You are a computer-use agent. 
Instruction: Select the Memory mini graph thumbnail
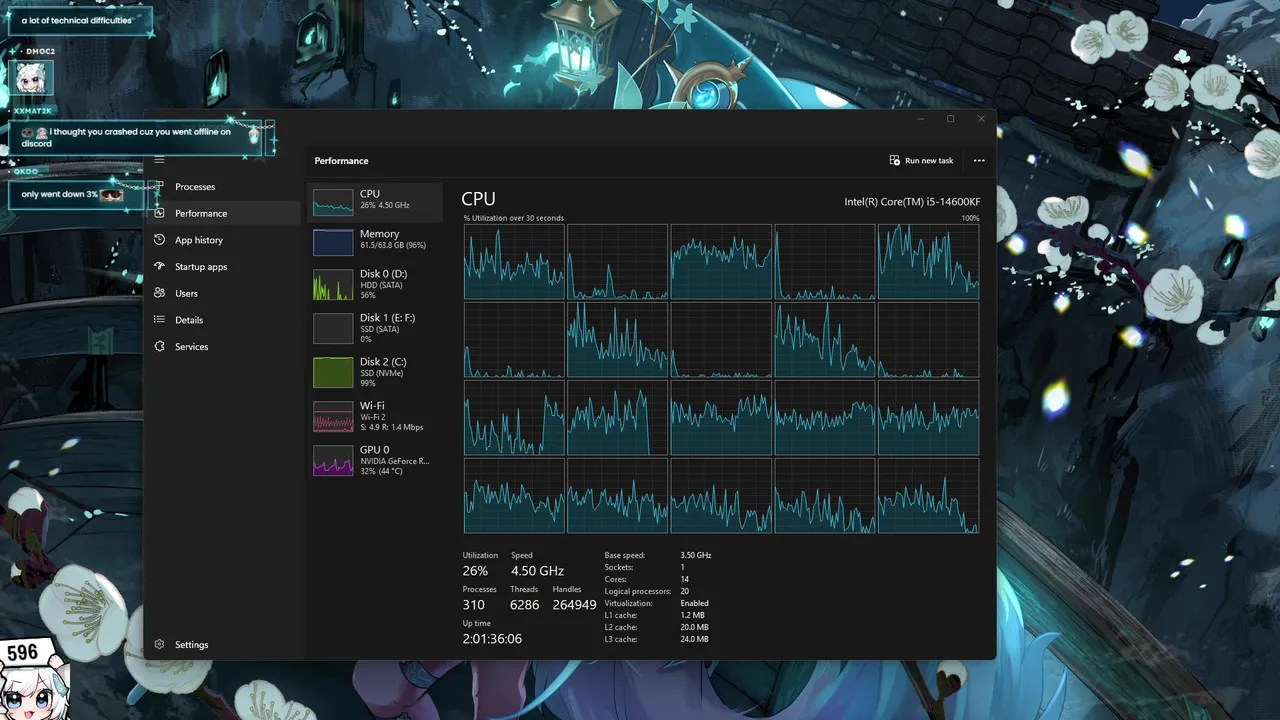(x=333, y=242)
